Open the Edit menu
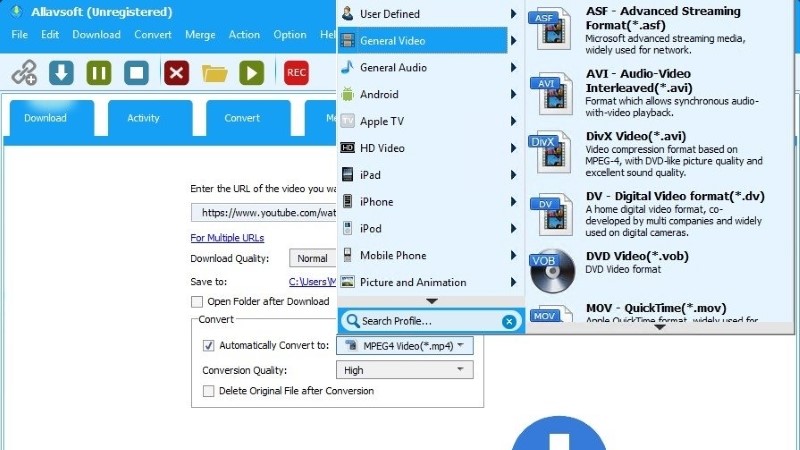This screenshot has width=800, height=450. [50, 34]
